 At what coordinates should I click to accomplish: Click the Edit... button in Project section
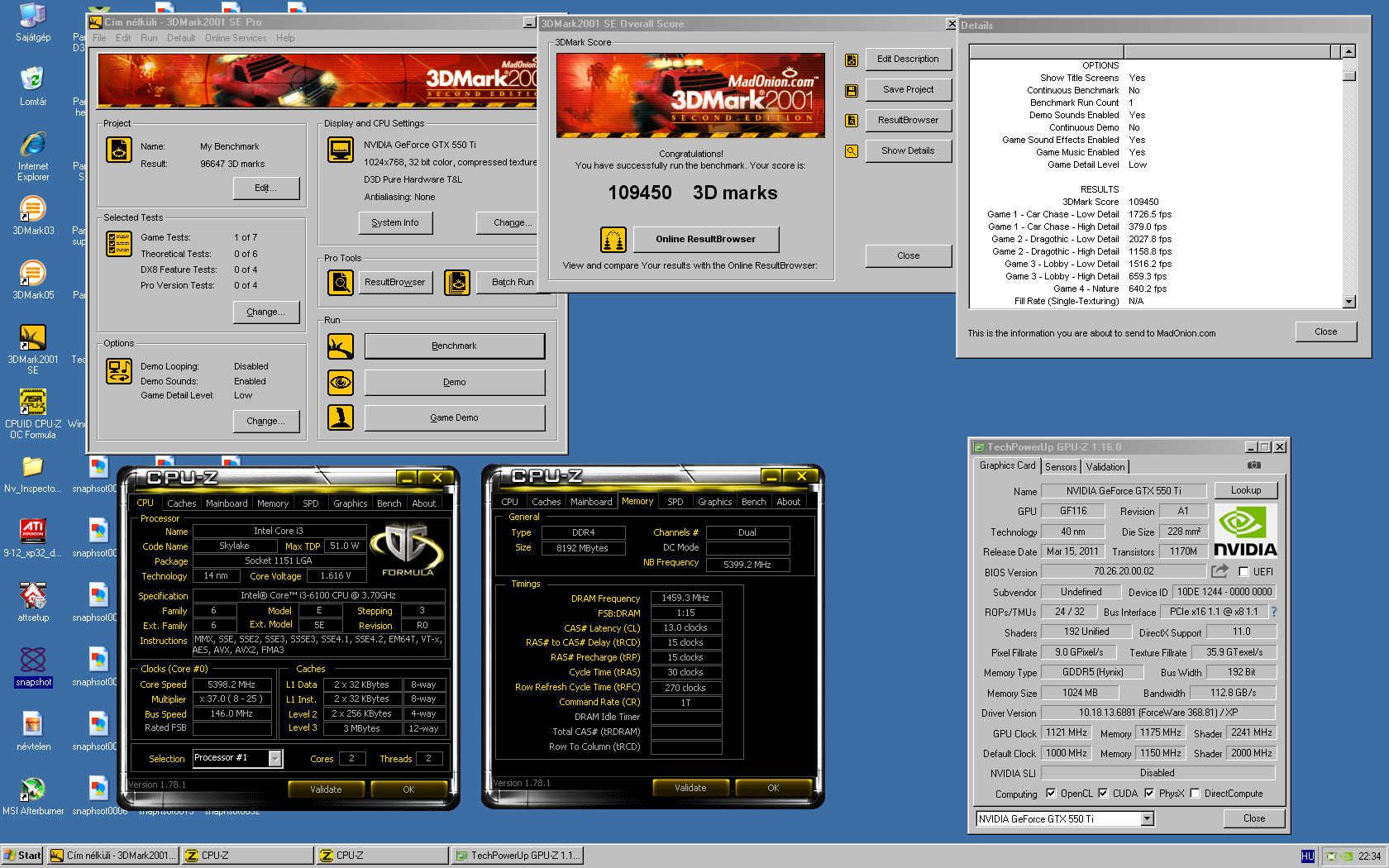pos(265,188)
